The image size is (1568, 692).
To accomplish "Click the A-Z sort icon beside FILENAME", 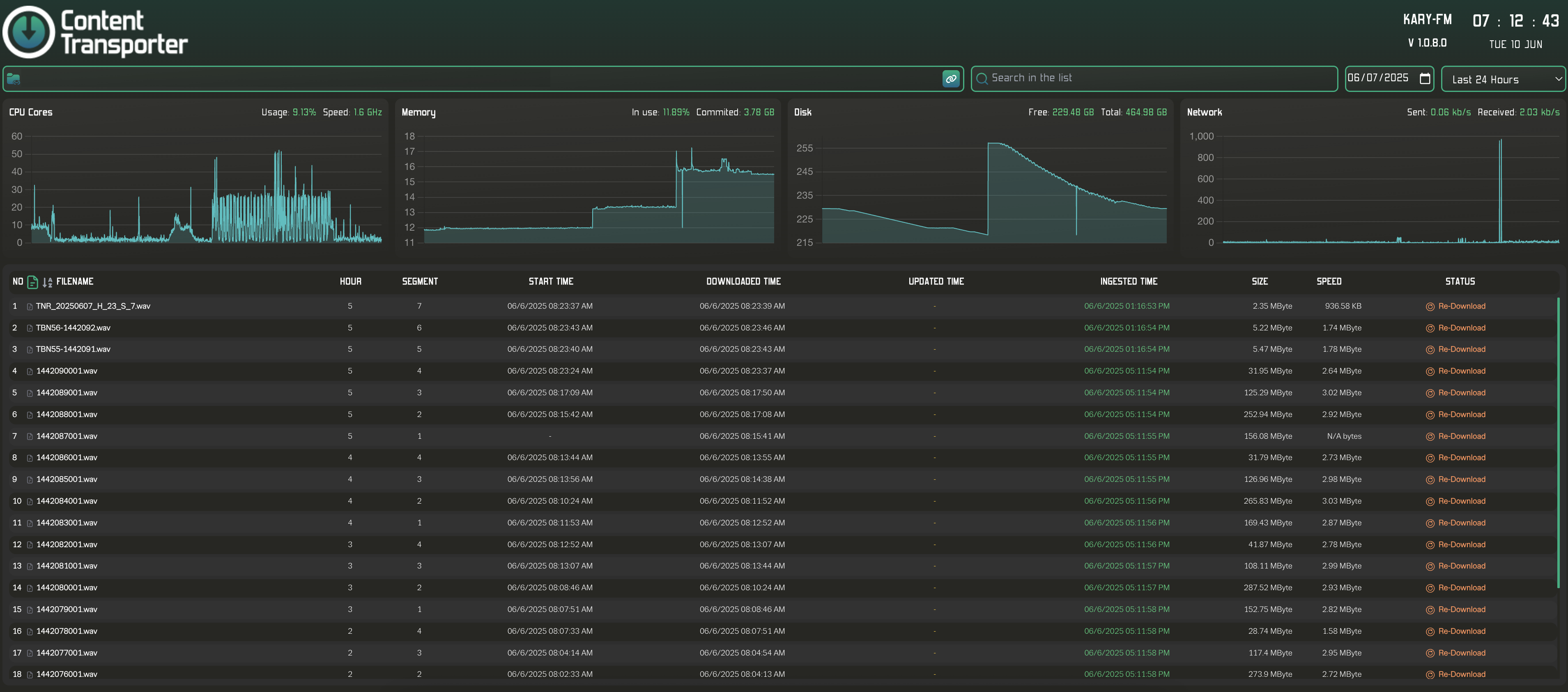I will tap(48, 282).
